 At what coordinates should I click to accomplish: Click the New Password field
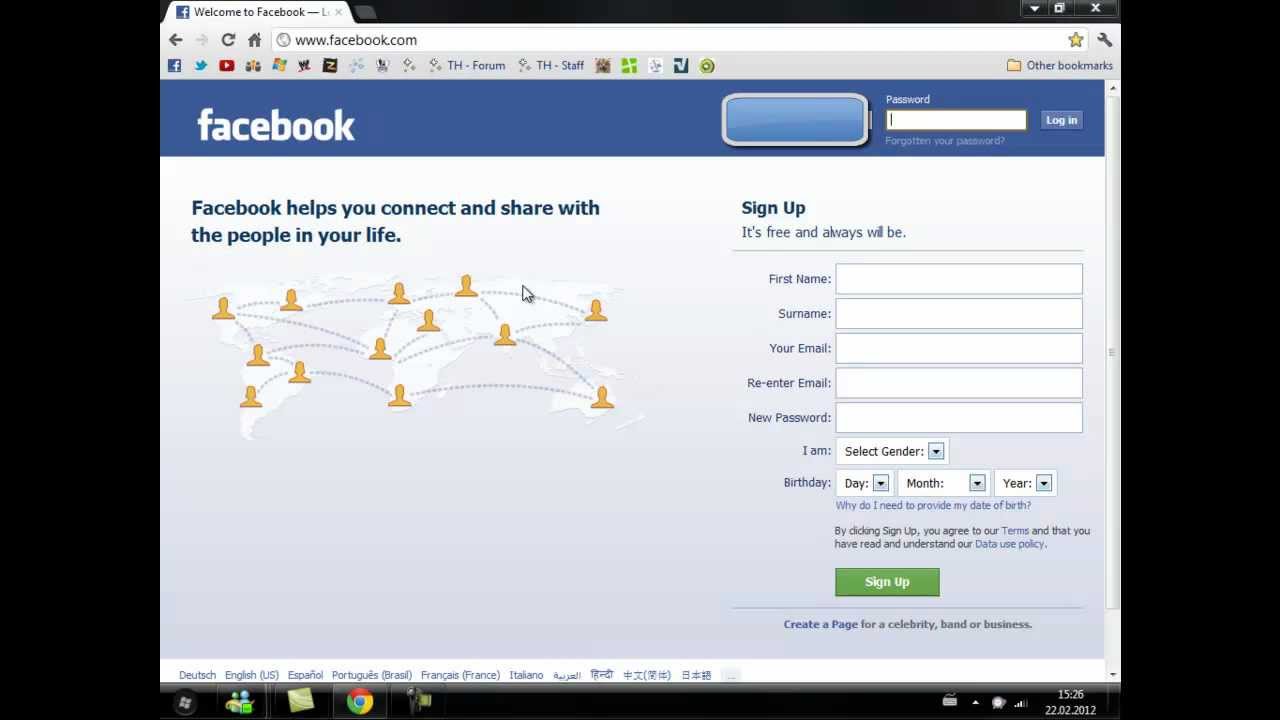point(959,418)
